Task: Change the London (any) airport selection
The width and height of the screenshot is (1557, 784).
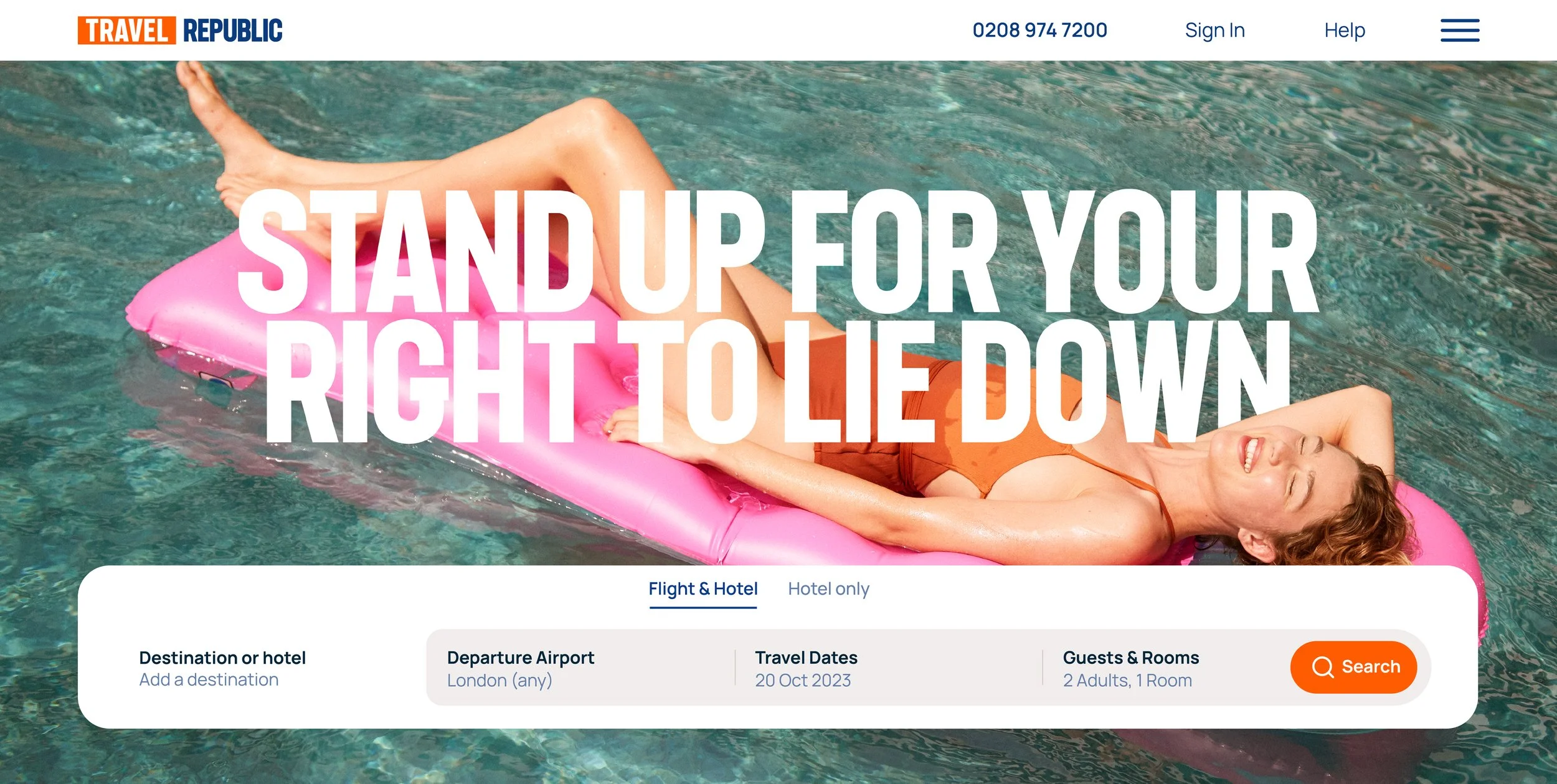Action: [x=499, y=681]
